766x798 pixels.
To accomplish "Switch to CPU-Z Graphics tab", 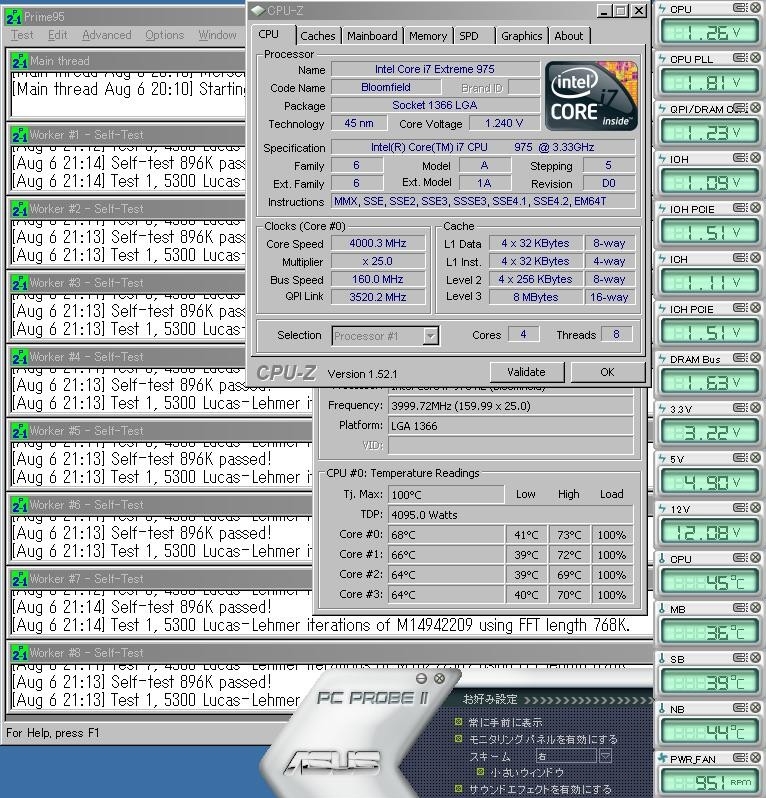I will (x=522, y=36).
